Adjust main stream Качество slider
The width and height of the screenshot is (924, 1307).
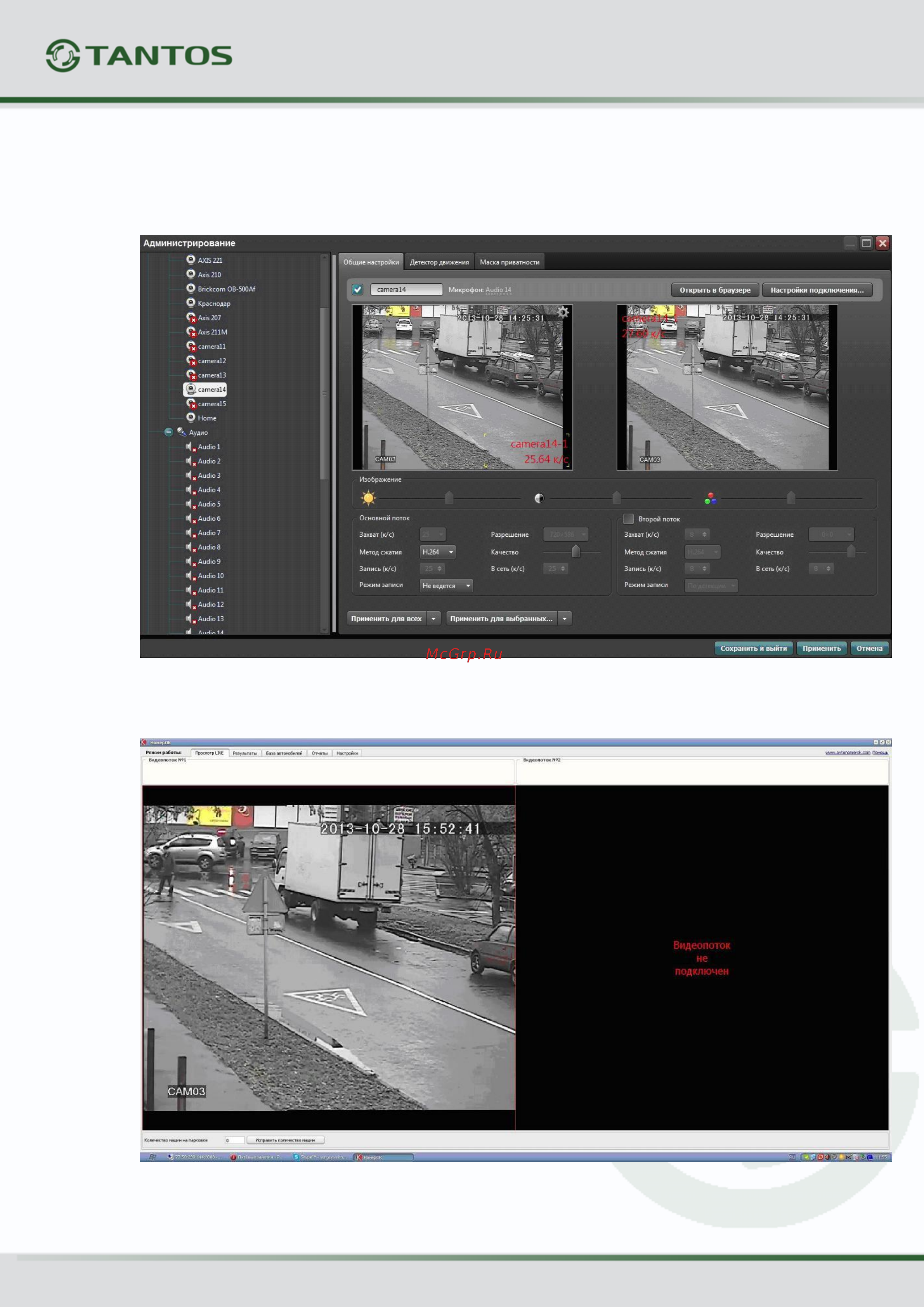click(x=576, y=551)
